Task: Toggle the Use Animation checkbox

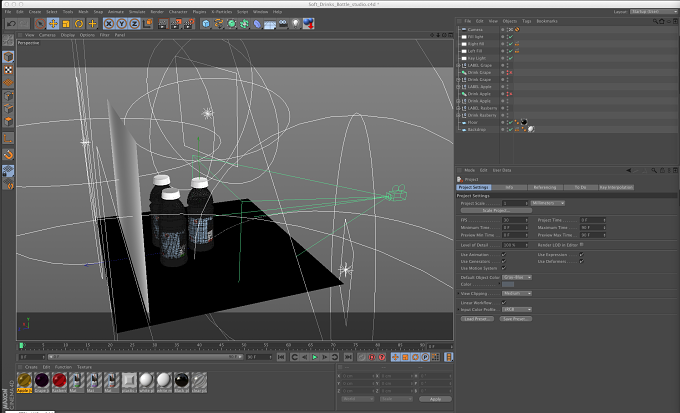Action: (503, 255)
